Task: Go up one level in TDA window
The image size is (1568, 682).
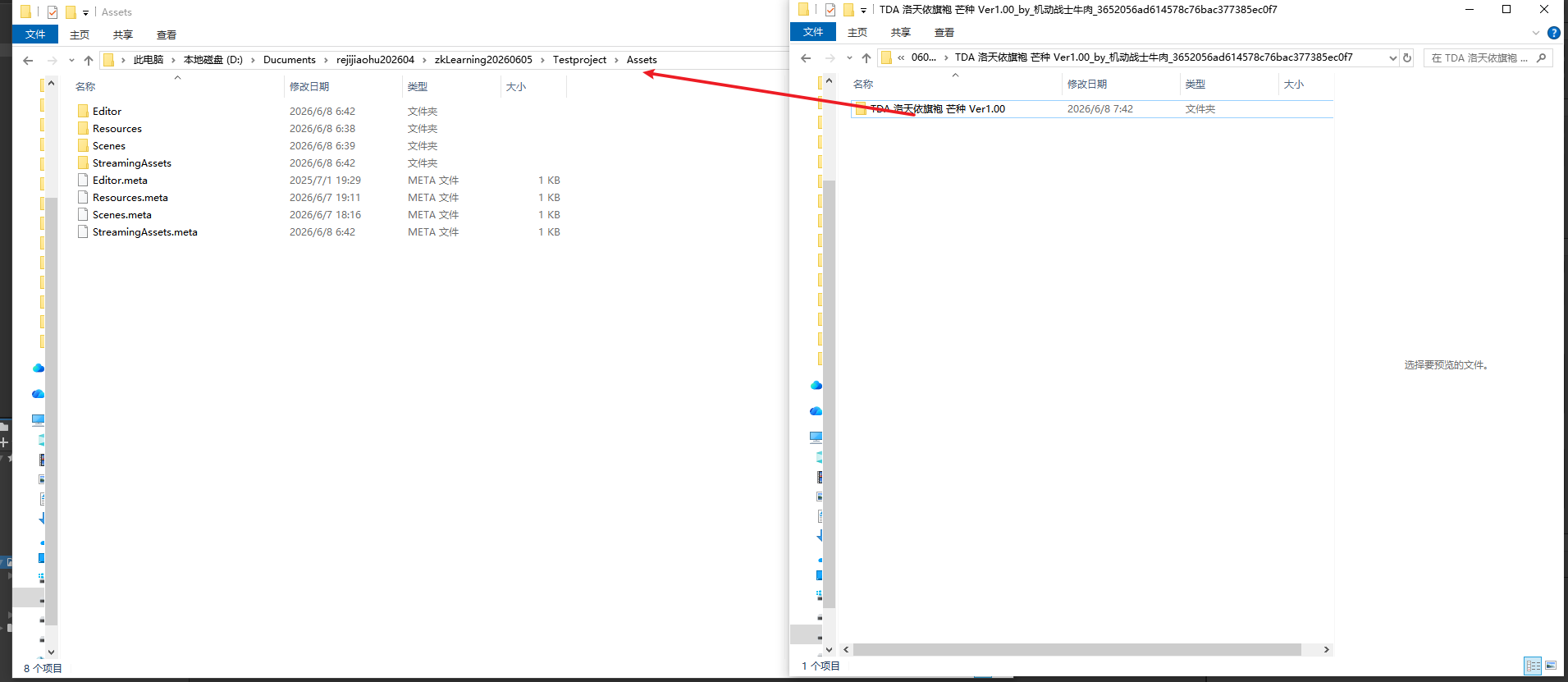Action: (866, 57)
